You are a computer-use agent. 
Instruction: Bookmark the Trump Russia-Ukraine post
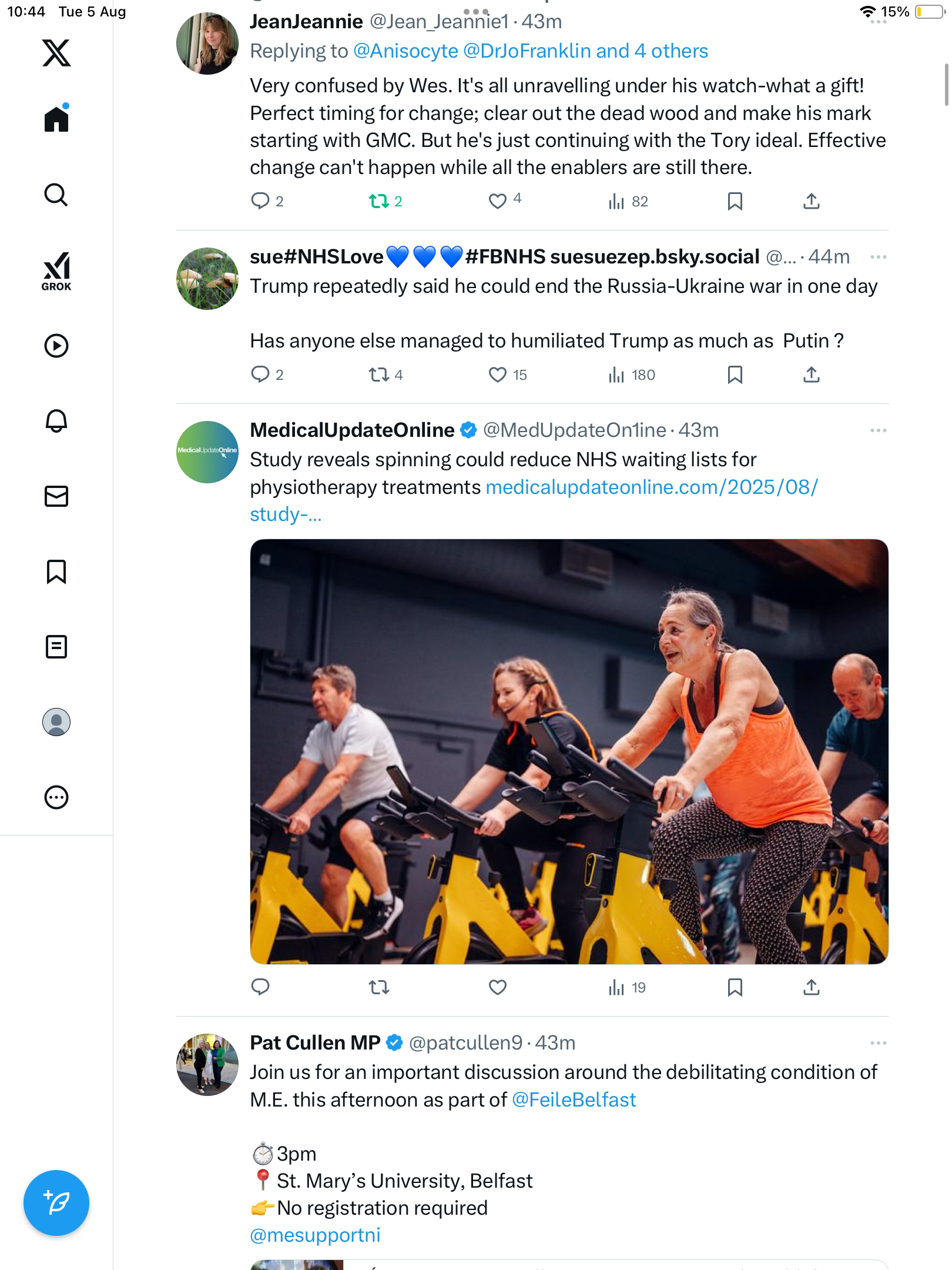pyautogui.click(x=735, y=375)
